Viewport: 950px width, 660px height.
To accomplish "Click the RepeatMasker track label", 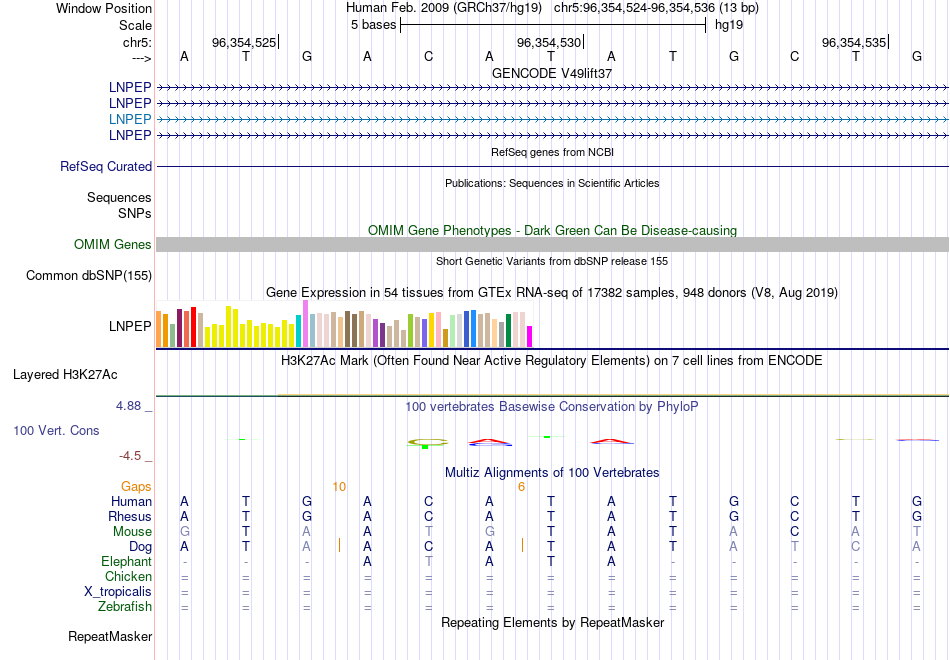I will (110, 636).
